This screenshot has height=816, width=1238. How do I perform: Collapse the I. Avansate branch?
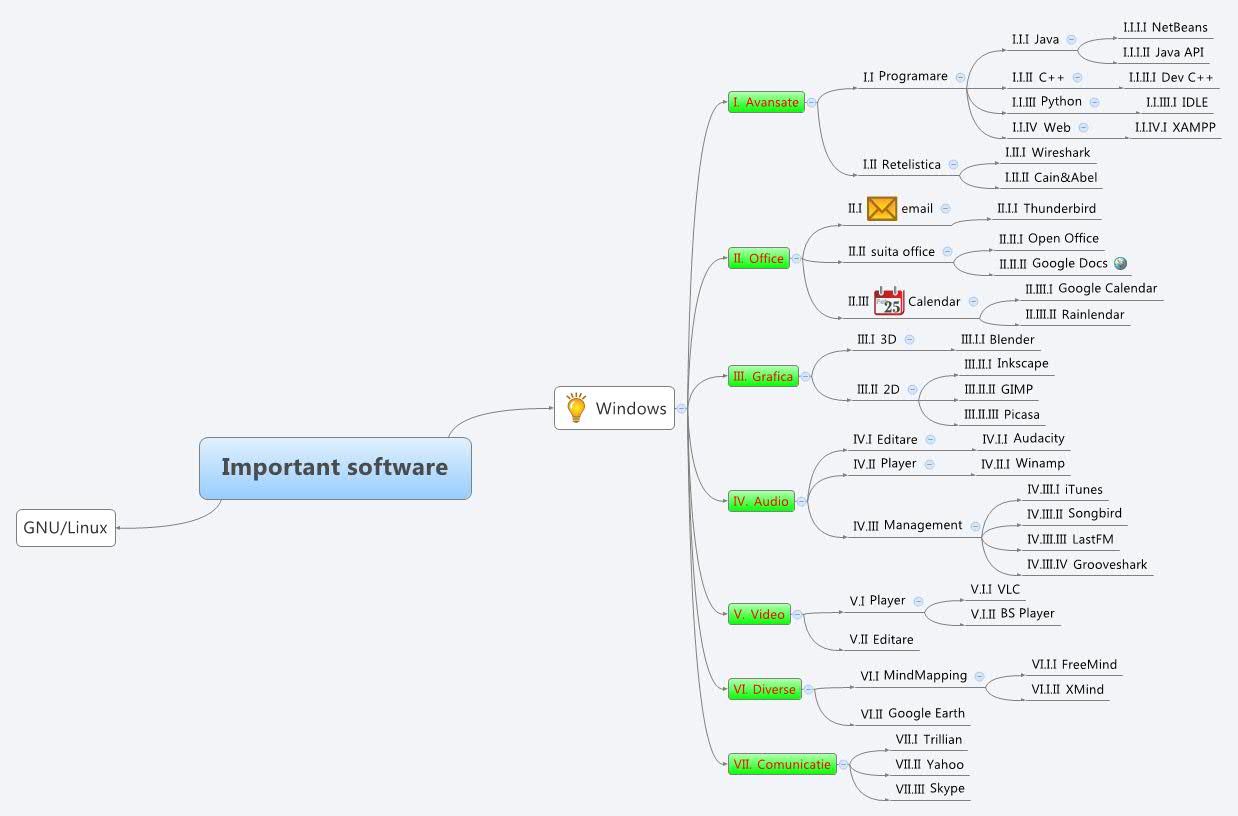tap(811, 102)
